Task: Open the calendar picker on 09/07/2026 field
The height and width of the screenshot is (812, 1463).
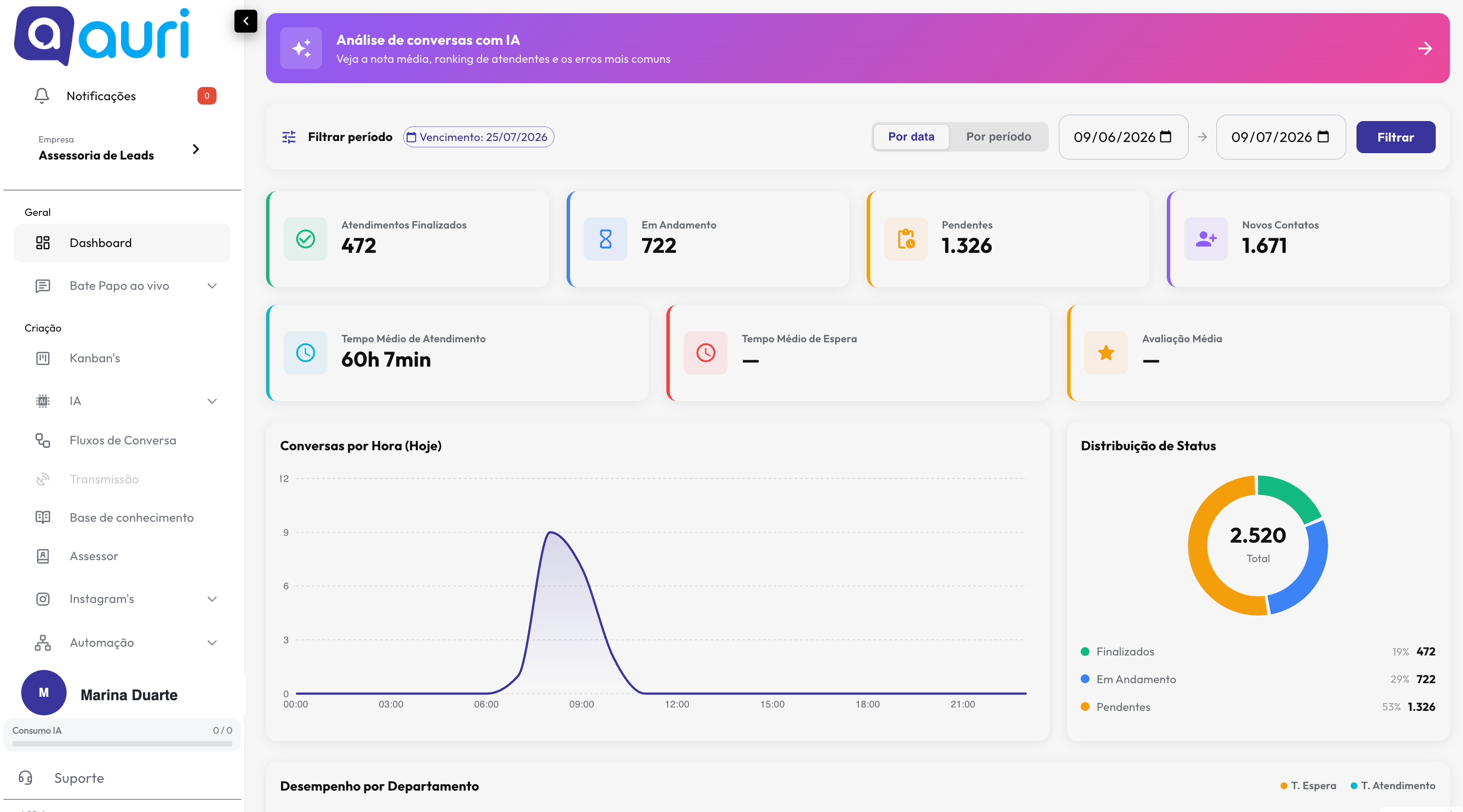Action: point(1323,136)
